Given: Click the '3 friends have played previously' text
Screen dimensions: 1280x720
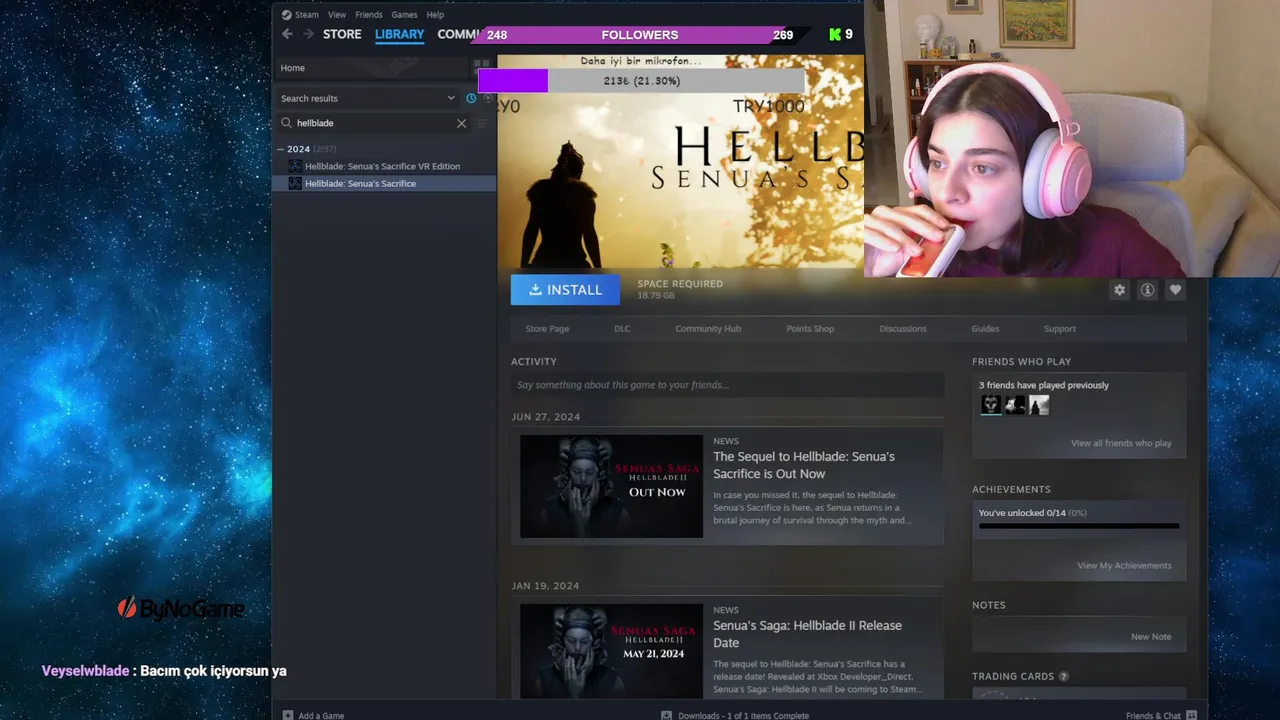Looking at the screenshot, I should (1044, 385).
